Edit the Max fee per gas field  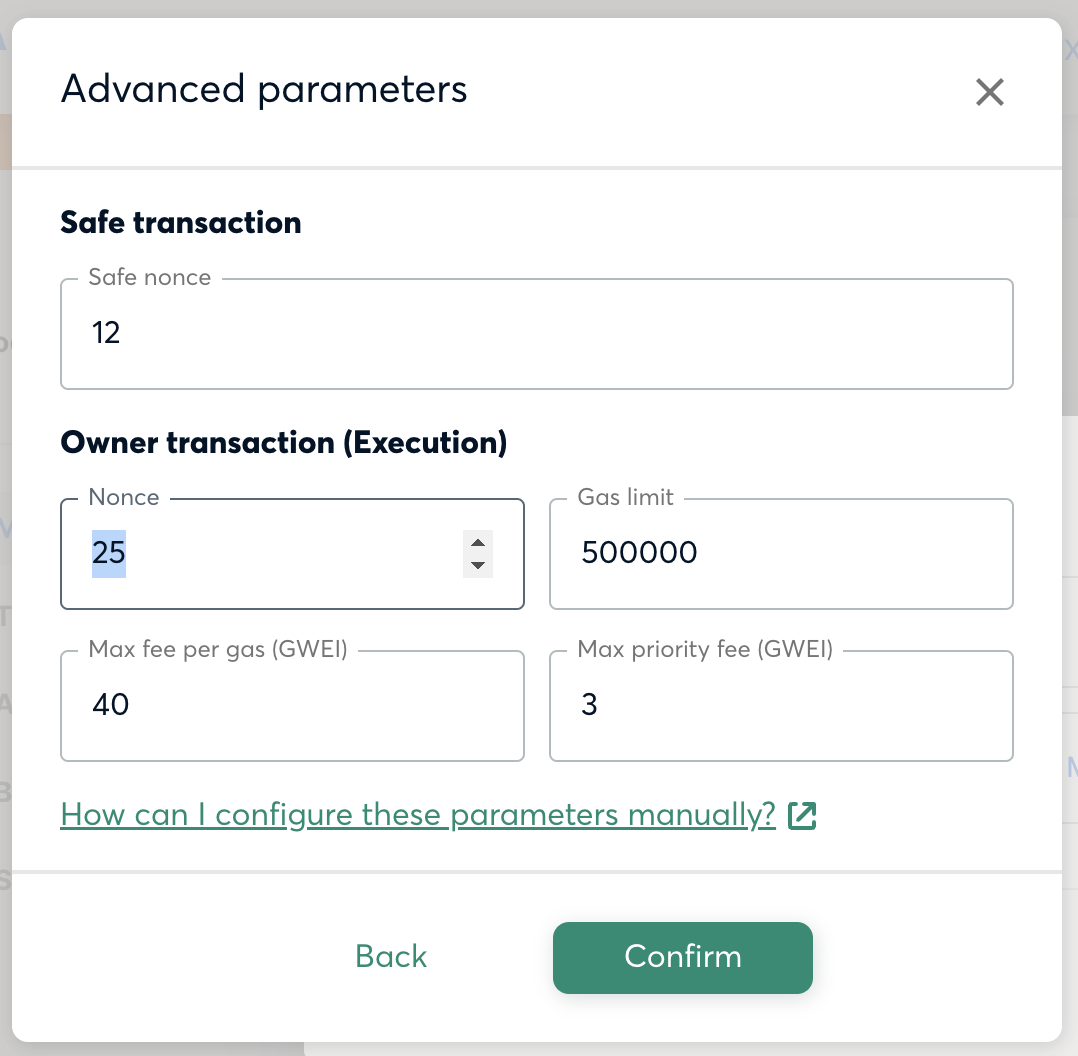pos(292,706)
